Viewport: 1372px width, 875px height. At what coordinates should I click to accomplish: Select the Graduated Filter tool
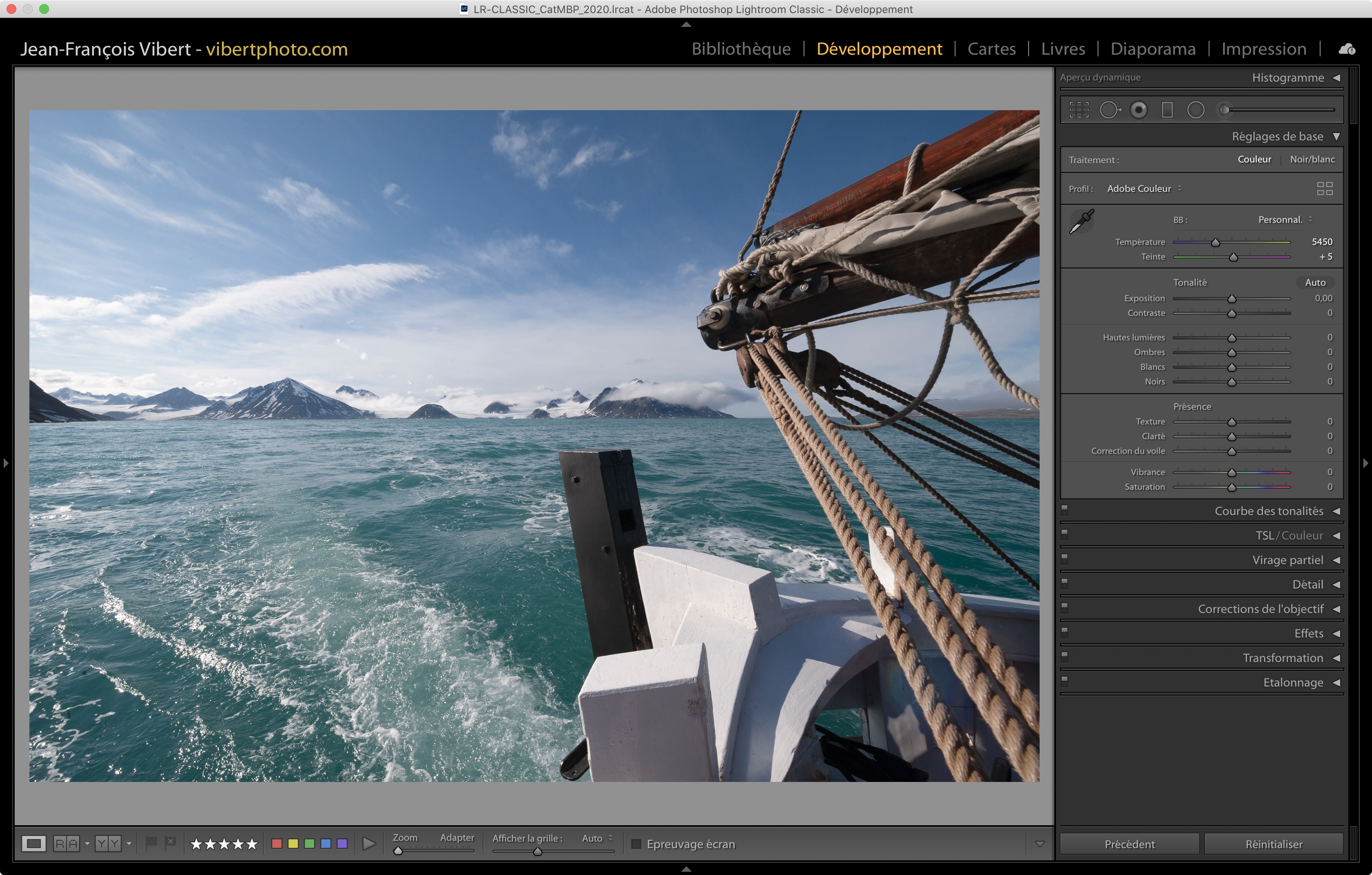pos(1167,110)
